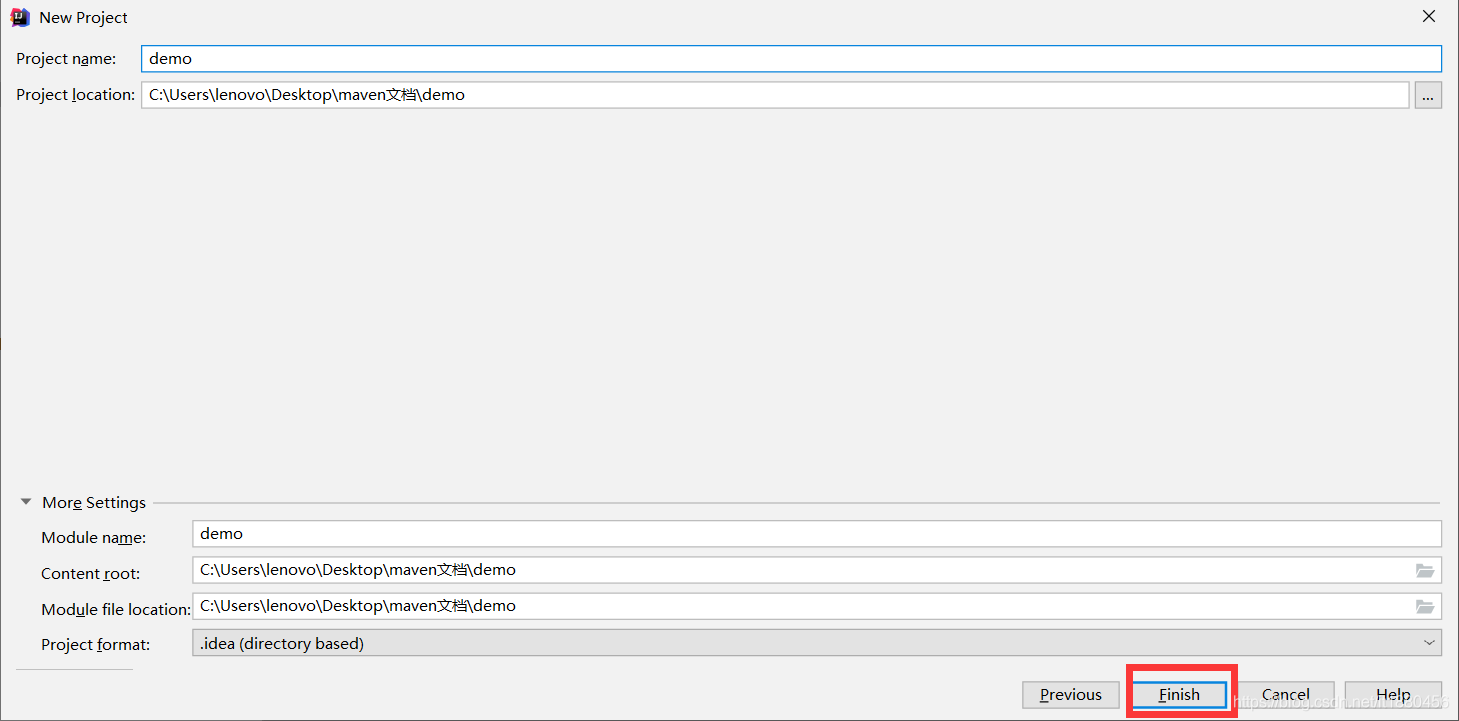Collapse the More Settings section
The width and height of the screenshot is (1459, 721).
(x=26, y=502)
